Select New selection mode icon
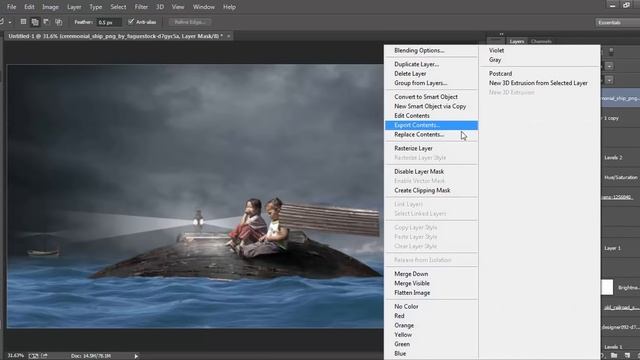This screenshot has height=360, width=640. (23, 22)
